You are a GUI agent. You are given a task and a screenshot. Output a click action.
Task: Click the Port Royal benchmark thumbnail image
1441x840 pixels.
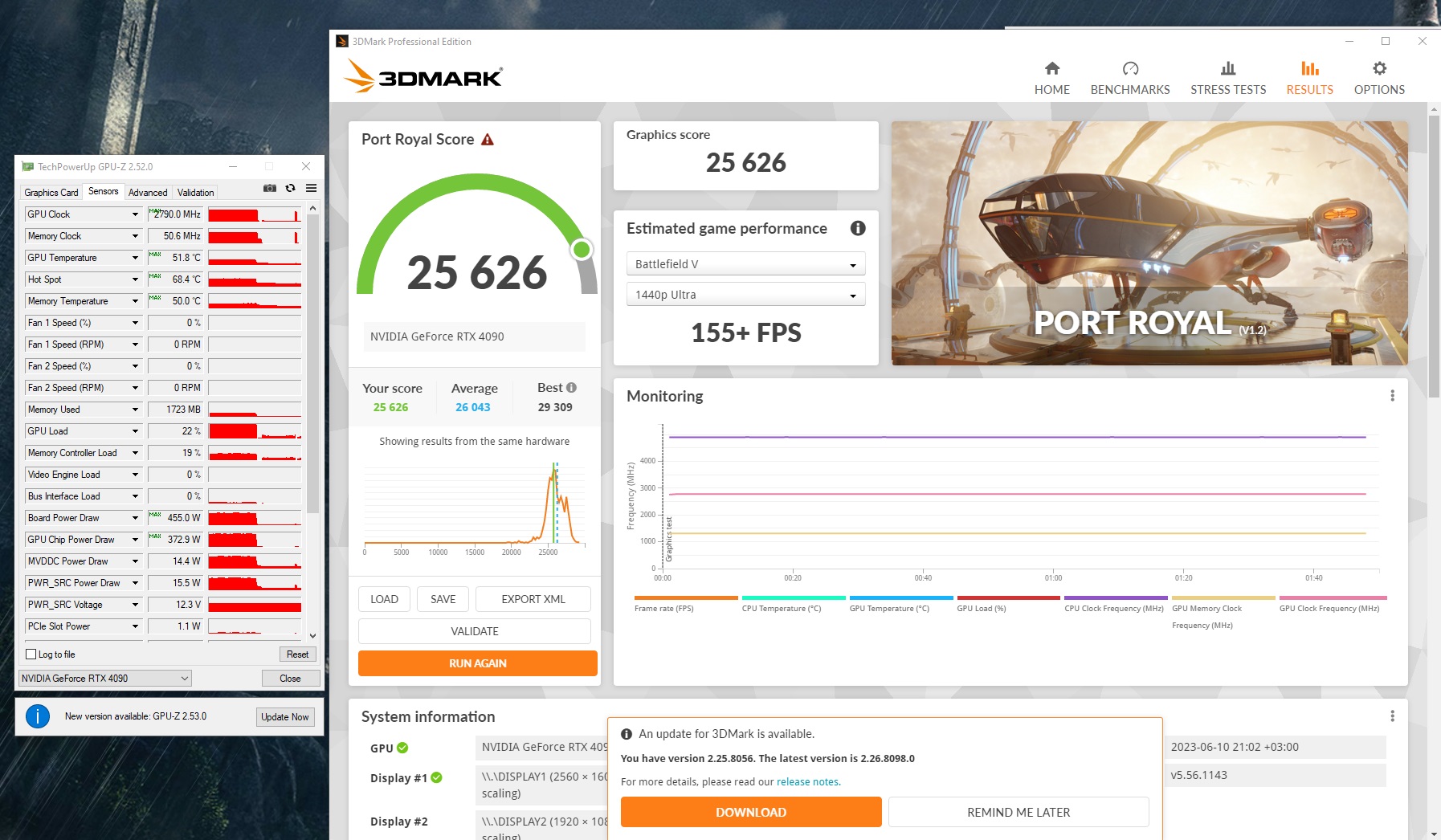point(1149,243)
